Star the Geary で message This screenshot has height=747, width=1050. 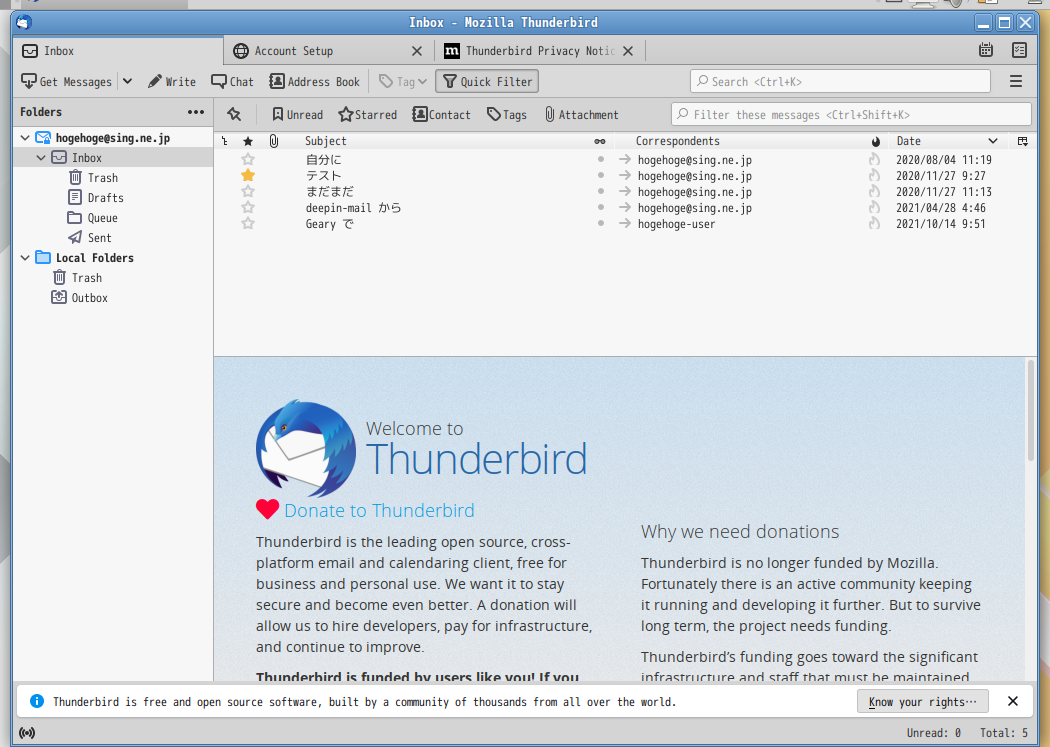[x=248, y=224]
